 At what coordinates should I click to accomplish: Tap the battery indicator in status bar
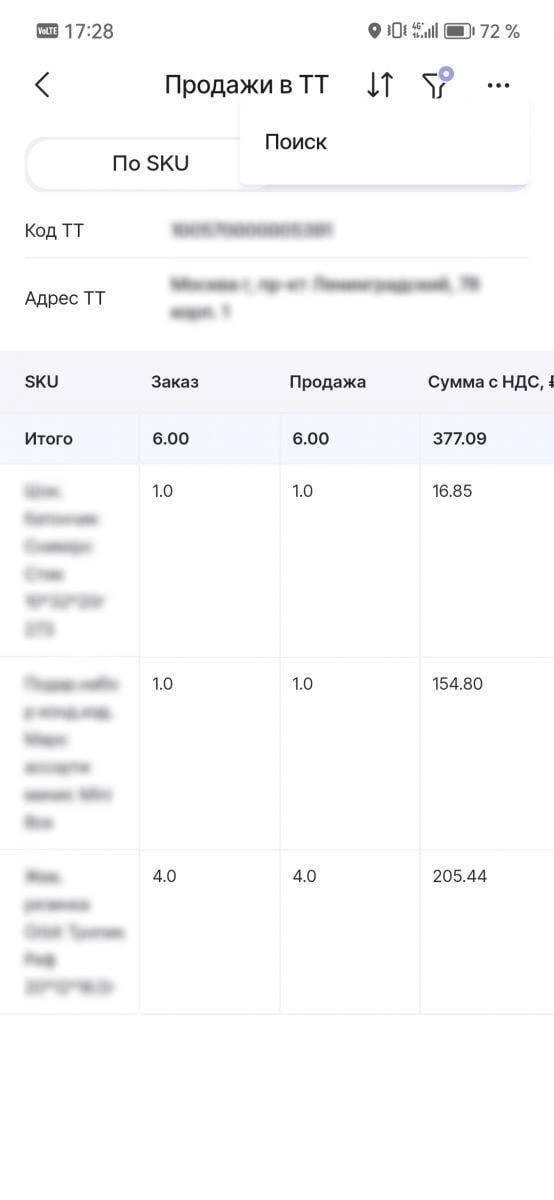(x=459, y=31)
